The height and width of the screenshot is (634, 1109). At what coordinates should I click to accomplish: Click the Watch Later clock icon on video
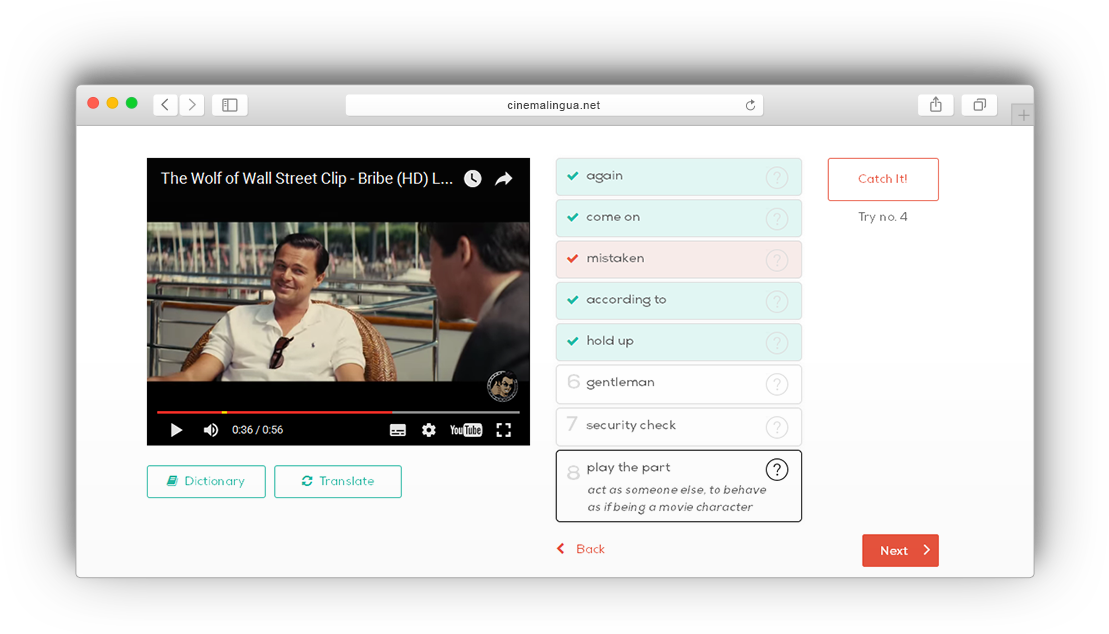pos(472,178)
